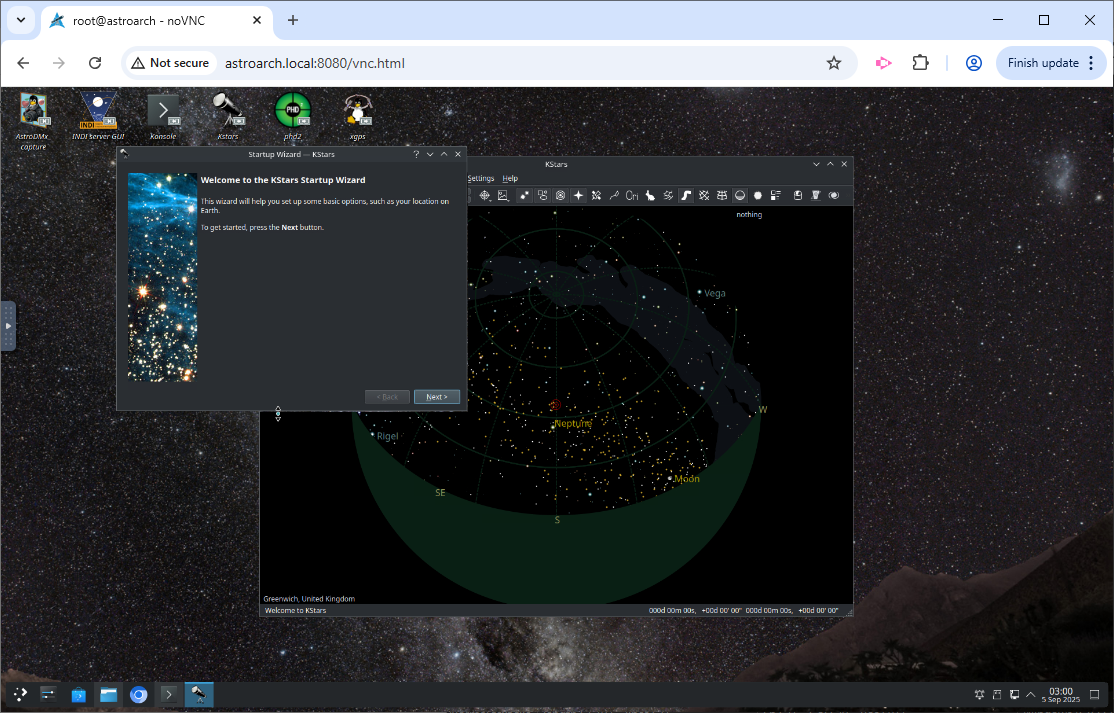Click the Ekos observatory dome icon
The width and height of the screenshot is (1114, 713).
point(816,195)
